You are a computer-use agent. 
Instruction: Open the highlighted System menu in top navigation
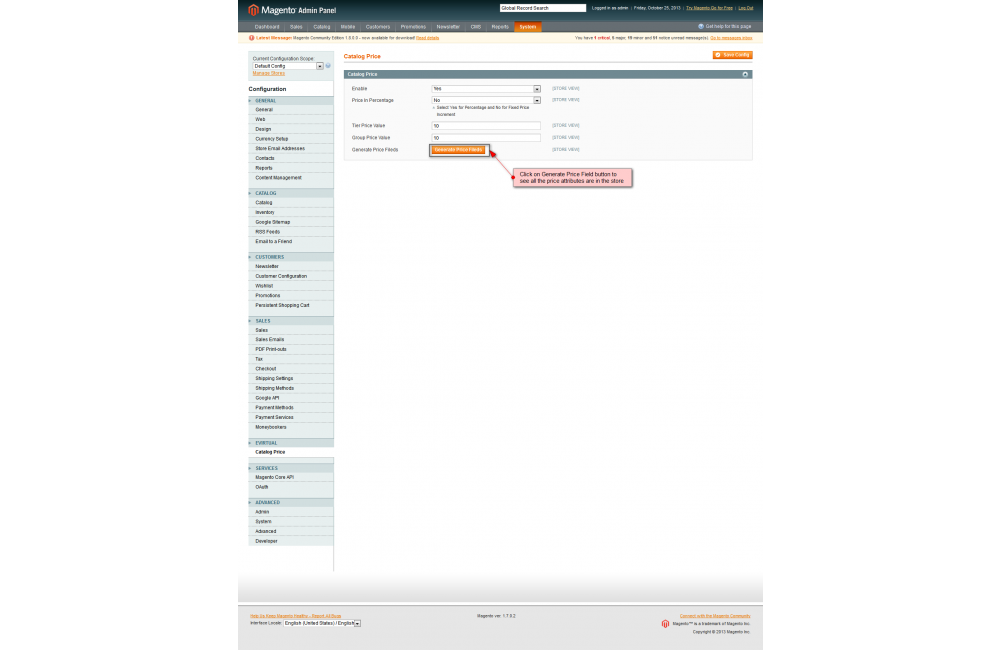(527, 27)
